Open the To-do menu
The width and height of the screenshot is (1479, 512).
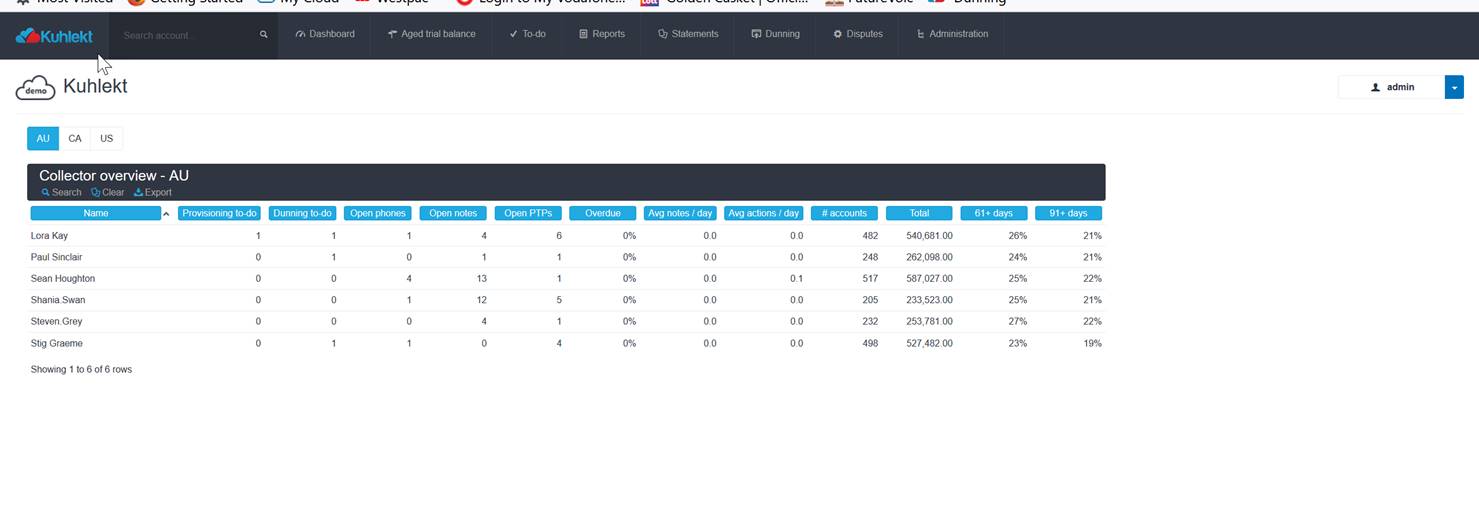[x=527, y=34]
